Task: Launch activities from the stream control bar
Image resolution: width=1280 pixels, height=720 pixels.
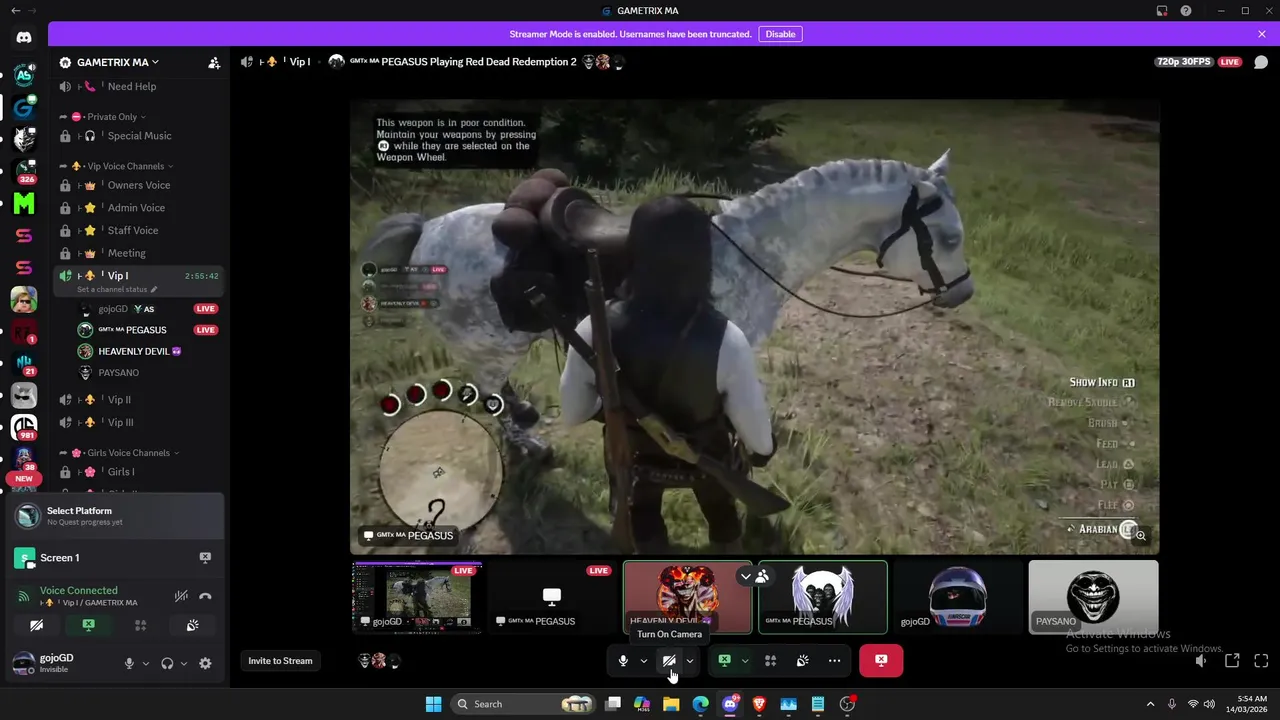Action: tap(771, 660)
